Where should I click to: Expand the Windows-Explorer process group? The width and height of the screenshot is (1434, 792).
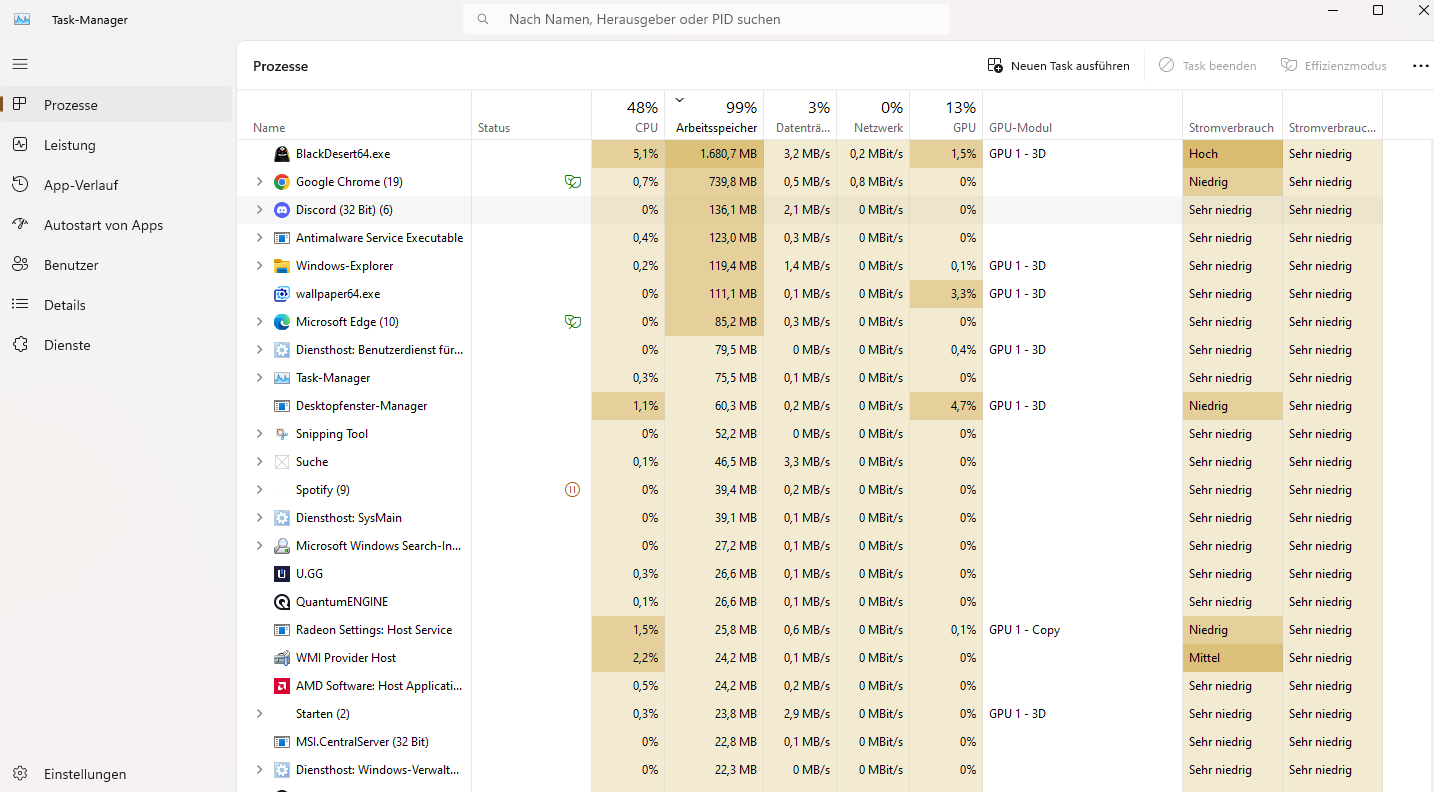[x=259, y=266]
